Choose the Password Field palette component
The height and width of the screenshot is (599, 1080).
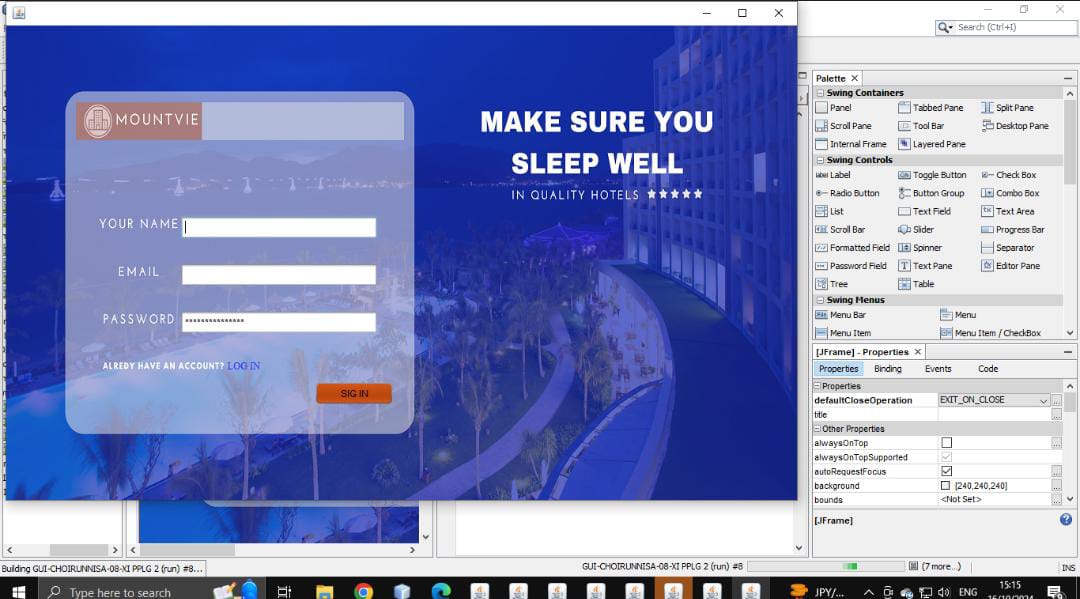coord(850,266)
